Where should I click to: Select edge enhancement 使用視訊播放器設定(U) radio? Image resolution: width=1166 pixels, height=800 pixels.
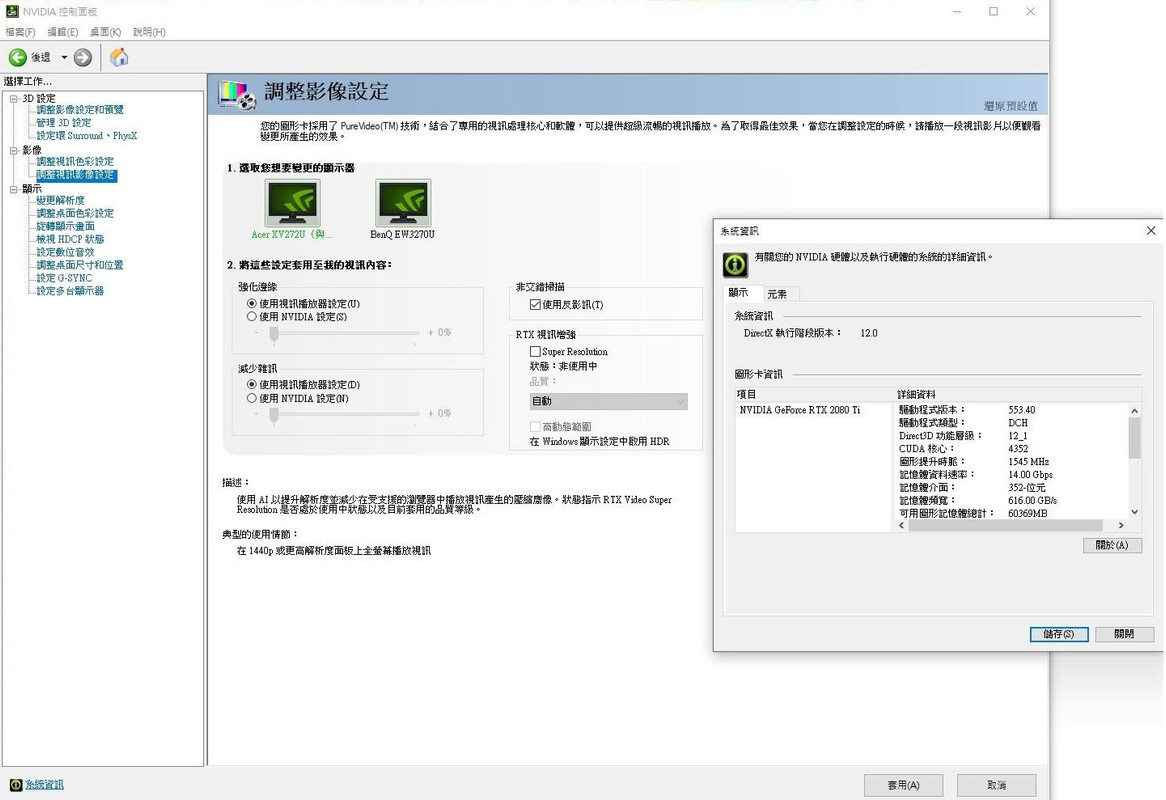[x=251, y=303]
